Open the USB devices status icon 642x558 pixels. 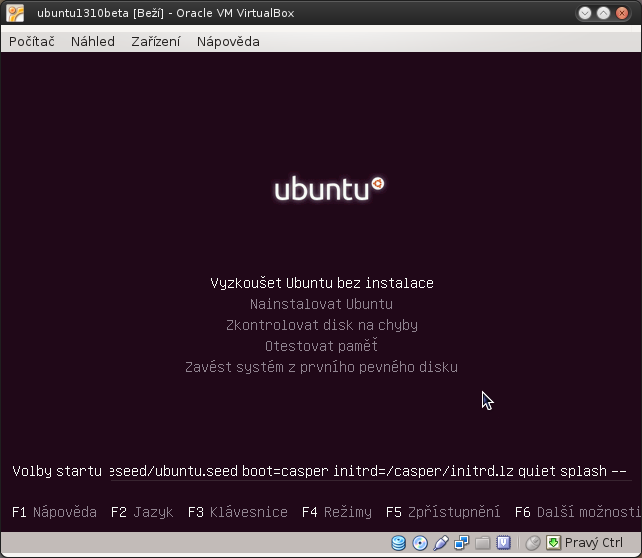441,543
